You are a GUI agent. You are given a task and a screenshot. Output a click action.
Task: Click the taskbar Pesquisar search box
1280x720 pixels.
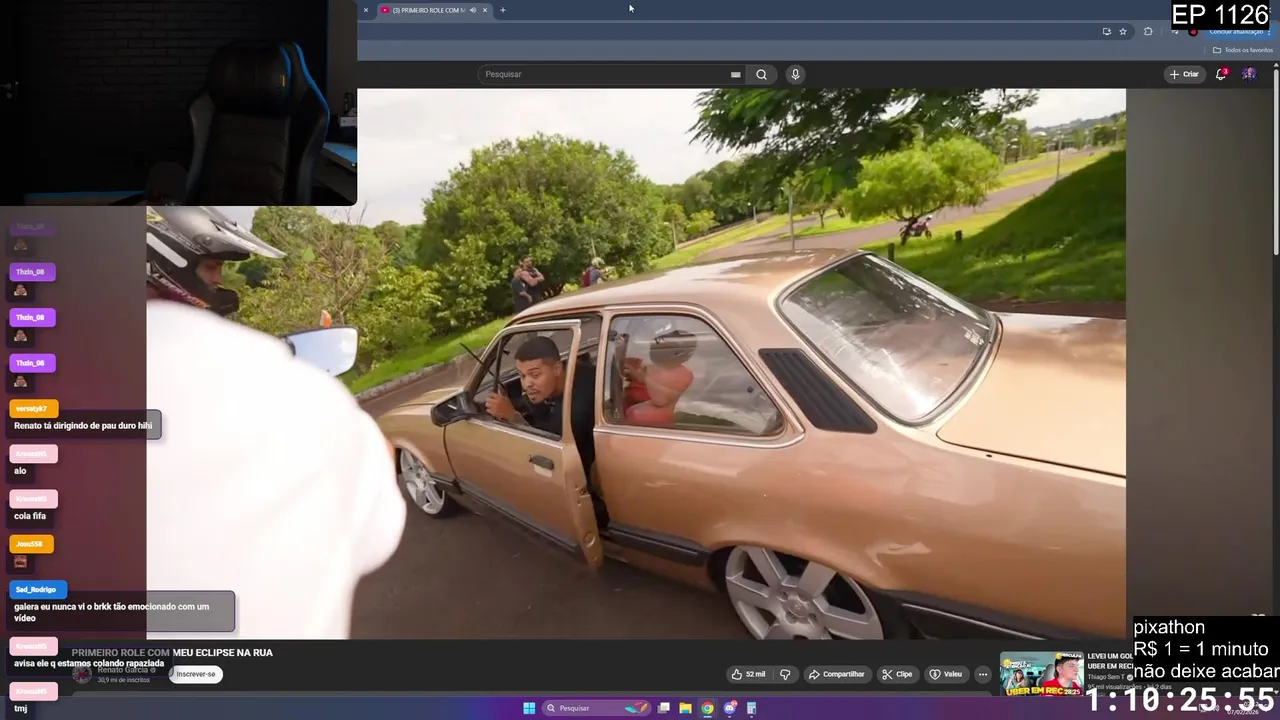(596, 708)
